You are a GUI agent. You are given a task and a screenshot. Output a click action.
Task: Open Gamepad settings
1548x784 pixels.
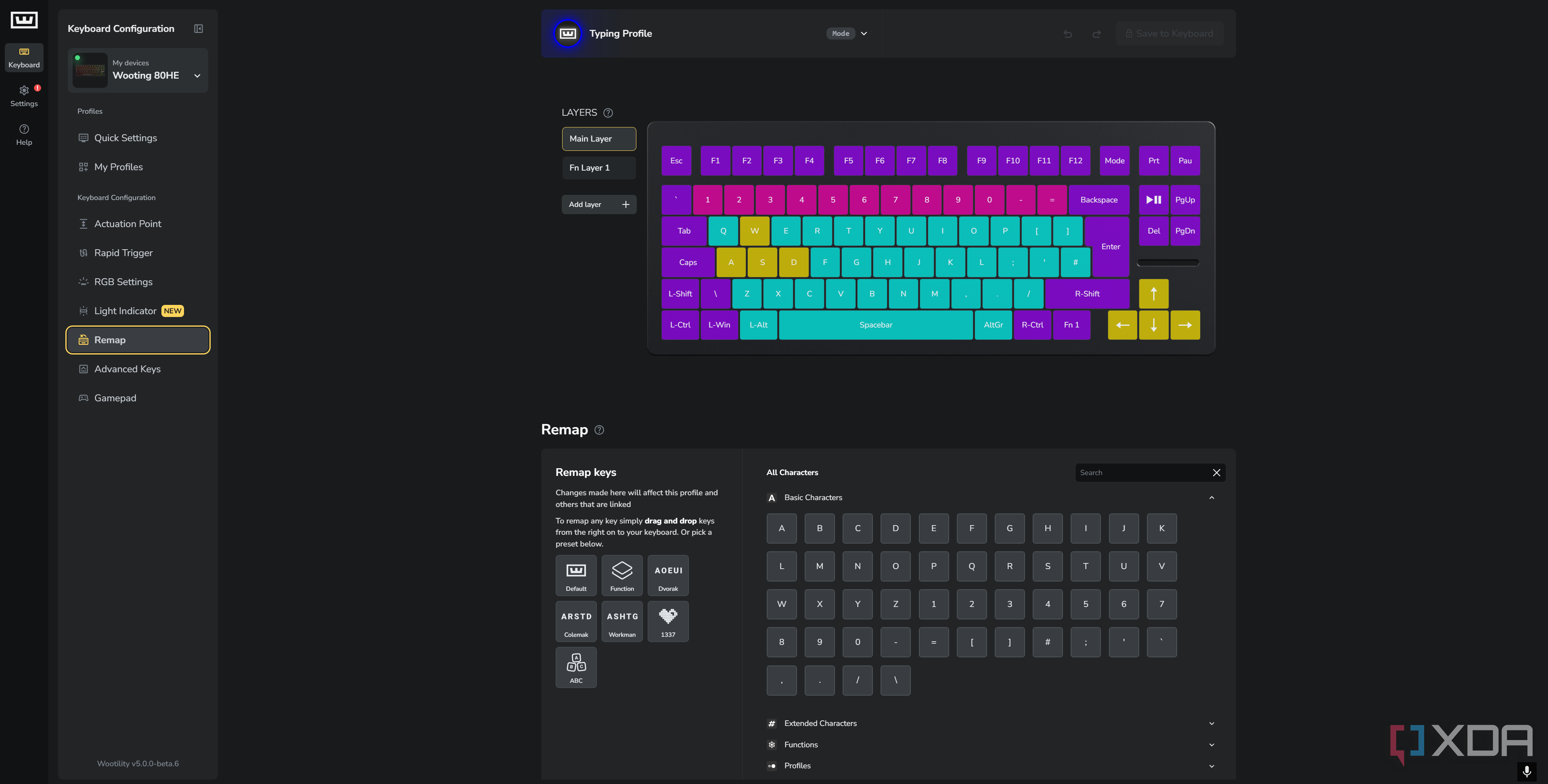tap(138, 398)
